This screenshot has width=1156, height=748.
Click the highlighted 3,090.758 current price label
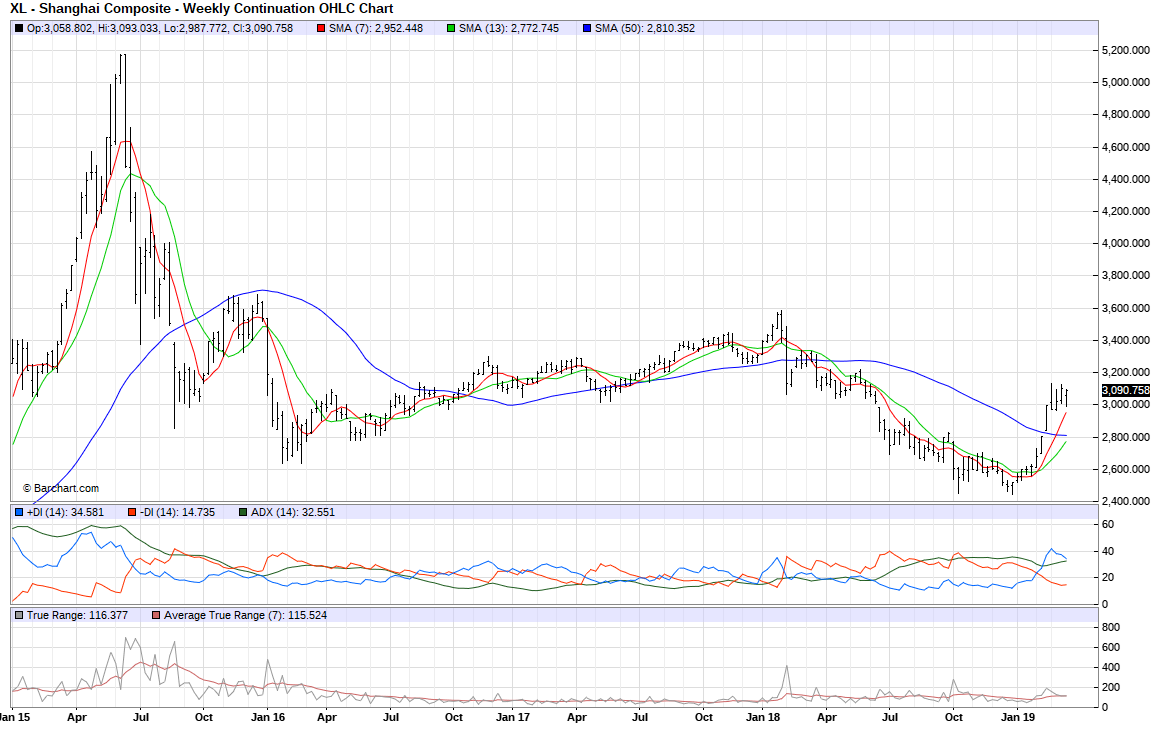pos(1126,390)
